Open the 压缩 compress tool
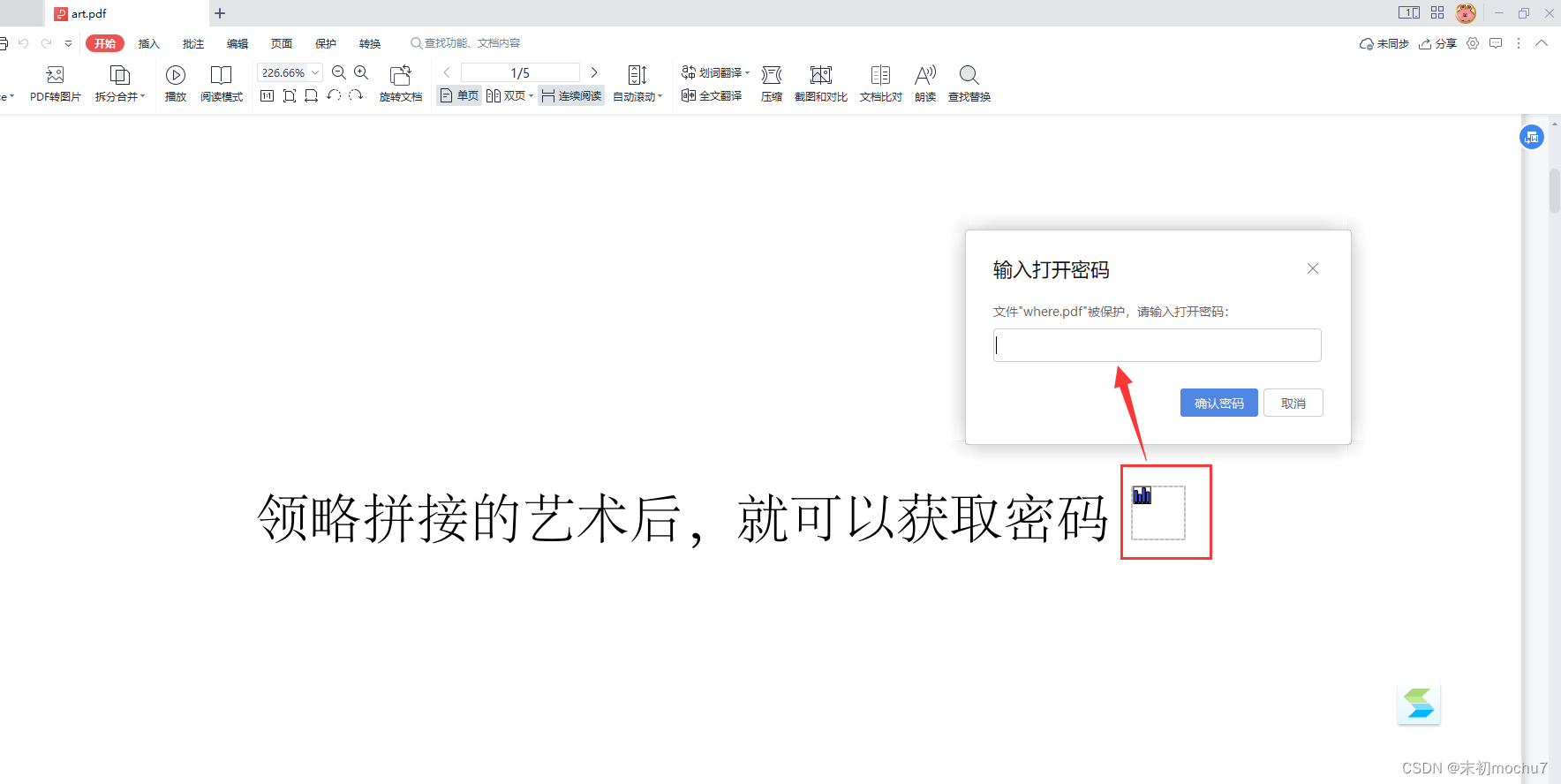 click(772, 84)
